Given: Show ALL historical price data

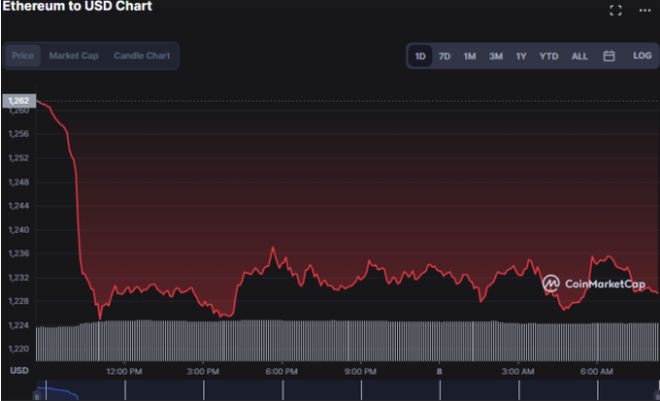Looking at the screenshot, I should (579, 56).
